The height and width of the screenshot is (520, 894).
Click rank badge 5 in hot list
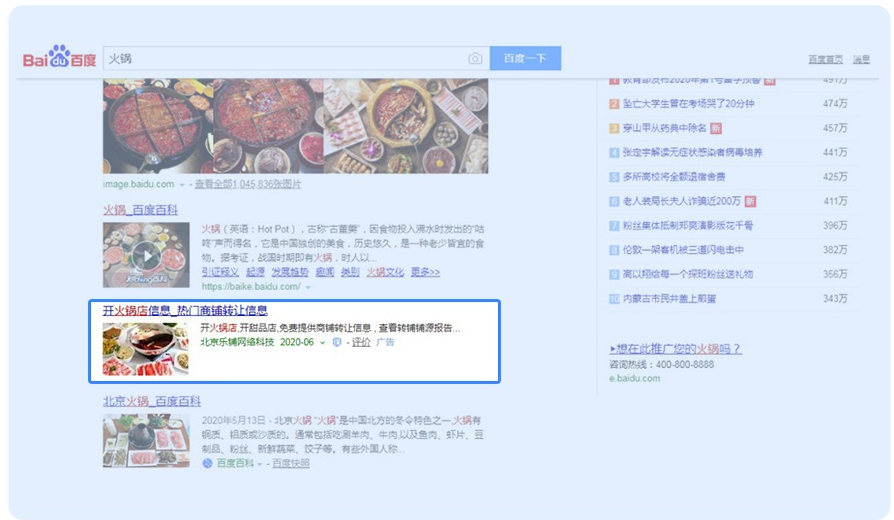614,177
